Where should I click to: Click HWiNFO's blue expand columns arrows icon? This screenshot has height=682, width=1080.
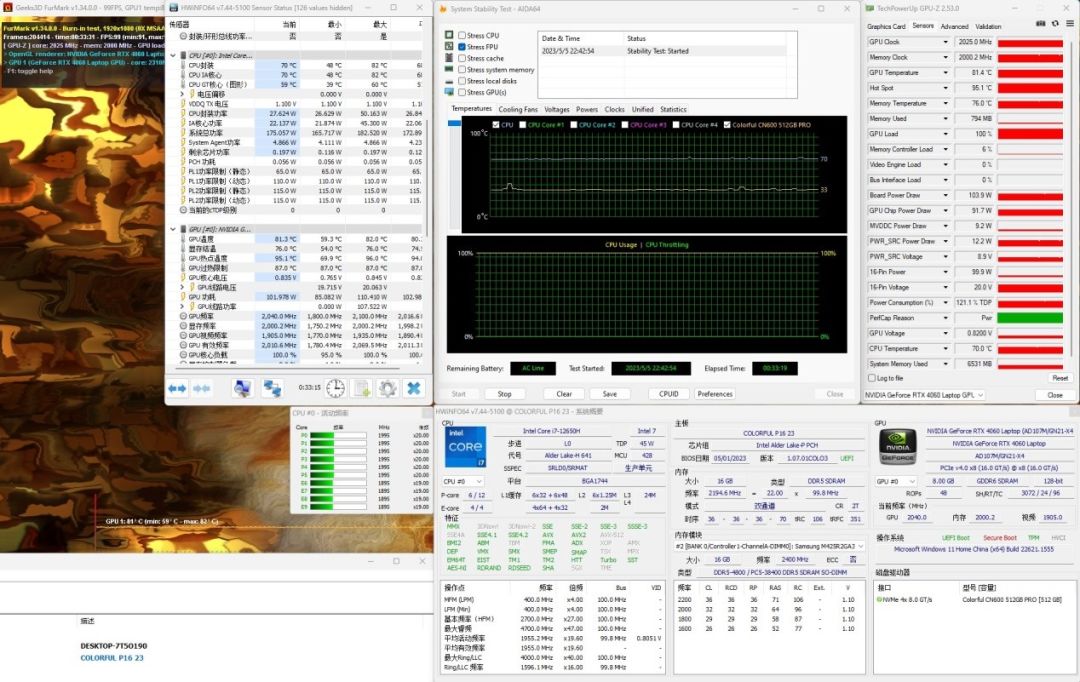[x=177, y=387]
